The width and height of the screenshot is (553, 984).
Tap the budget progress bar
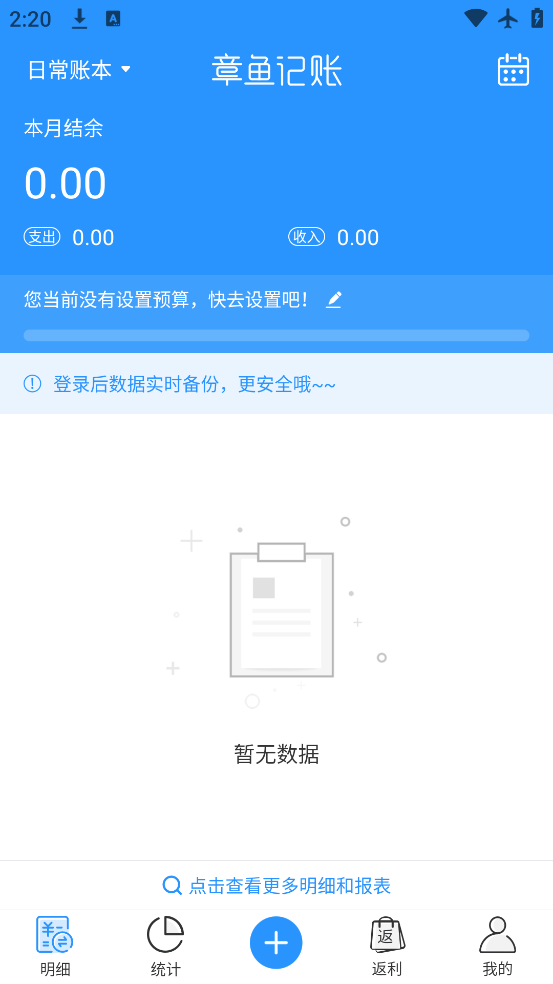click(x=276, y=335)
